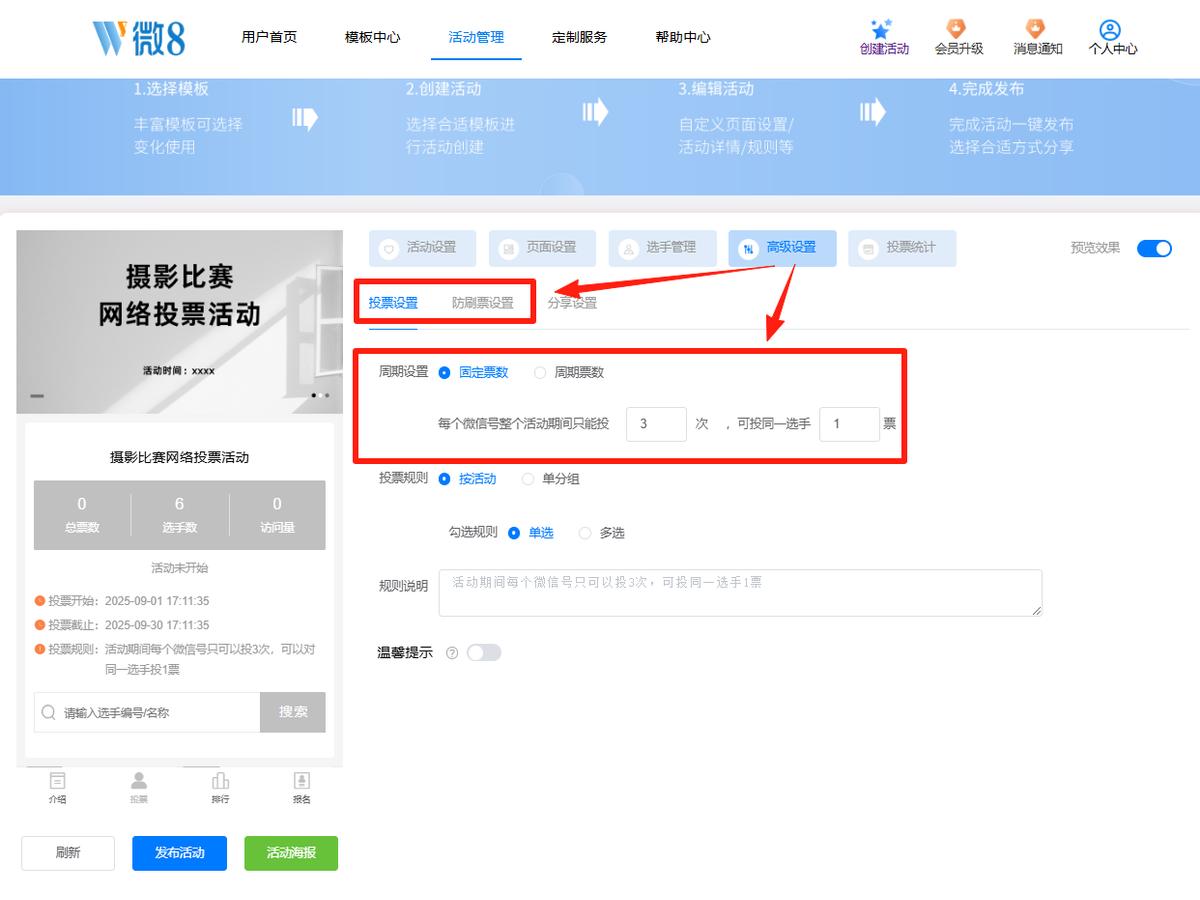
Task: Click the 报名 icon in preview
Action: tap(302, 781)
